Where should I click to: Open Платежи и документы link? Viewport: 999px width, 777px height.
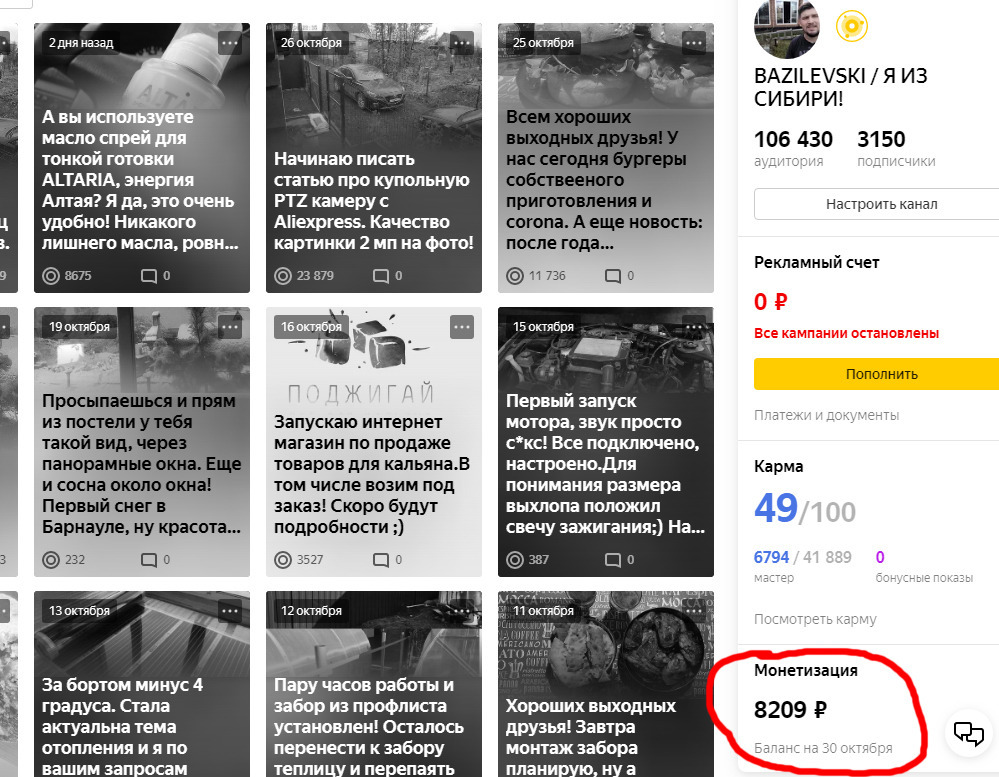click(826, 415)
